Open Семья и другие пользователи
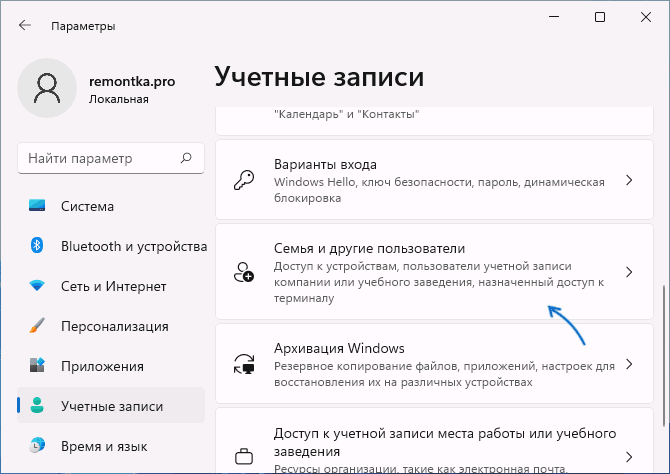The width and height of the screenshot is (670, 474). [434, 272]
